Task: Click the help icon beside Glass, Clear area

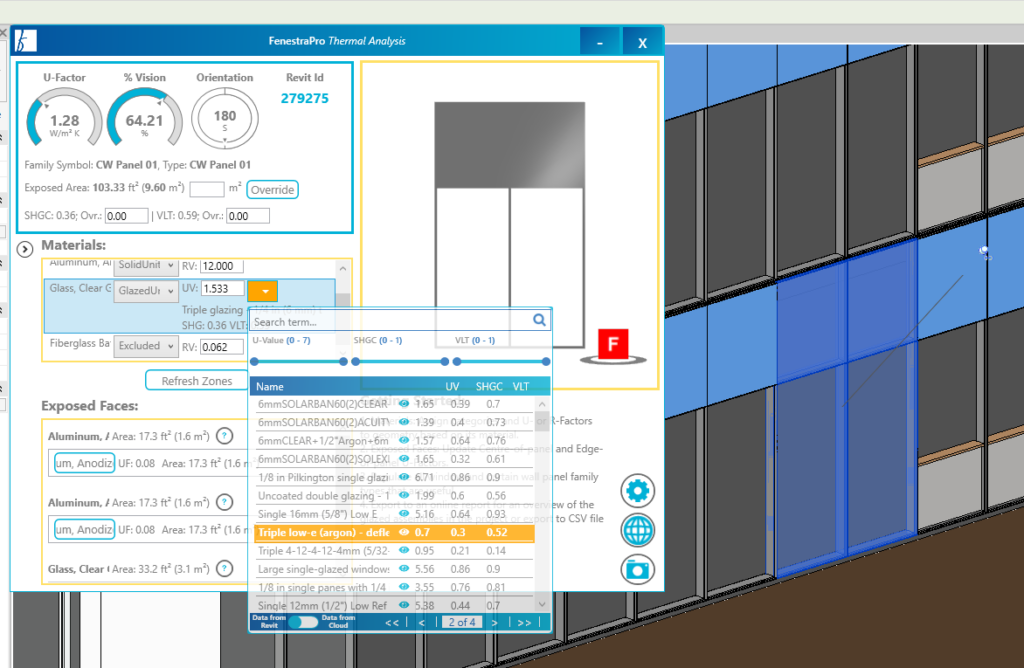Action: click(225, 569)
